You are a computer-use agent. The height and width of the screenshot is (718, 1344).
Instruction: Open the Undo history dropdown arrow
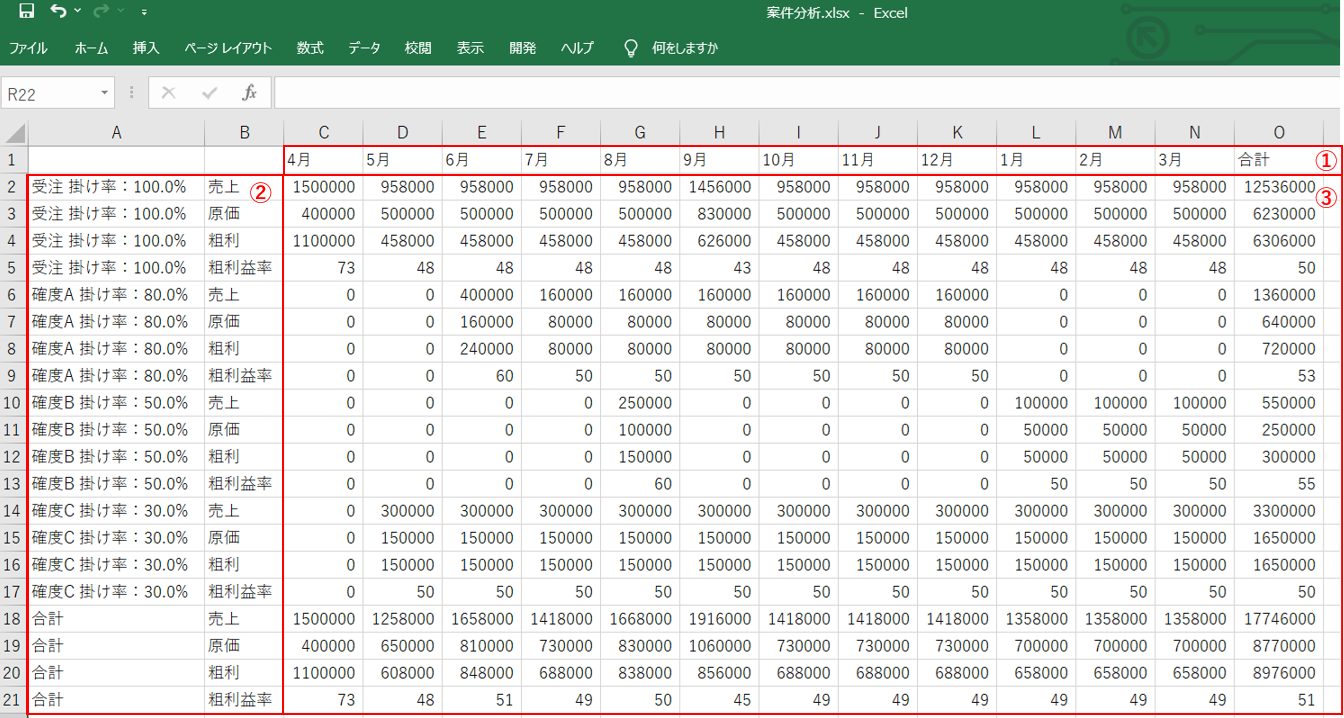[78, 12]
